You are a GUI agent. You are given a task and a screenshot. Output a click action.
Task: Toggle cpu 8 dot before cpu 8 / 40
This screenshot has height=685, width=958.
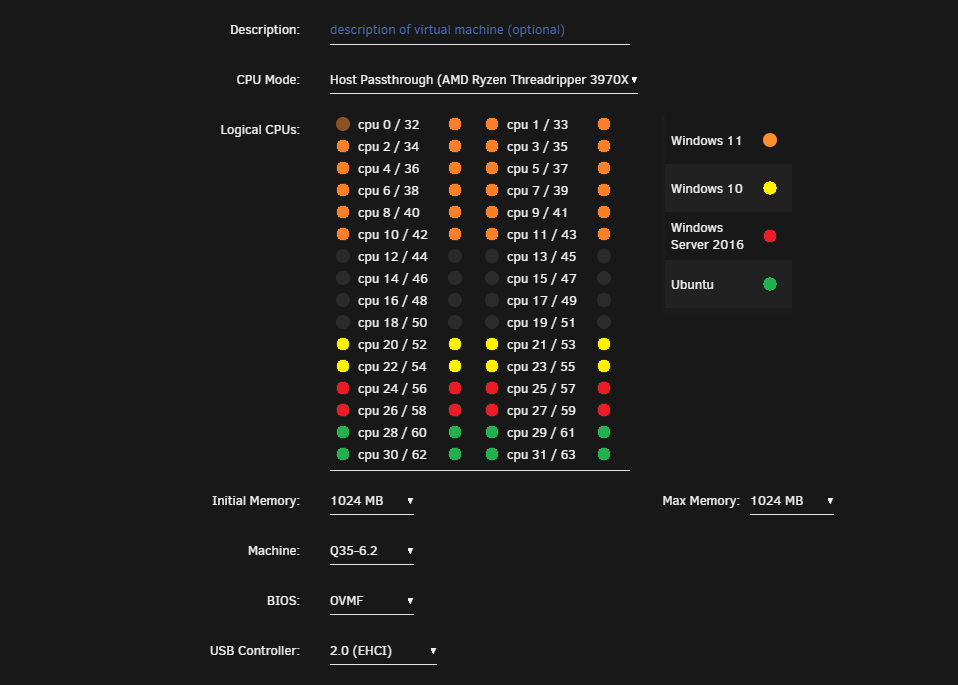tap(343, 213)
